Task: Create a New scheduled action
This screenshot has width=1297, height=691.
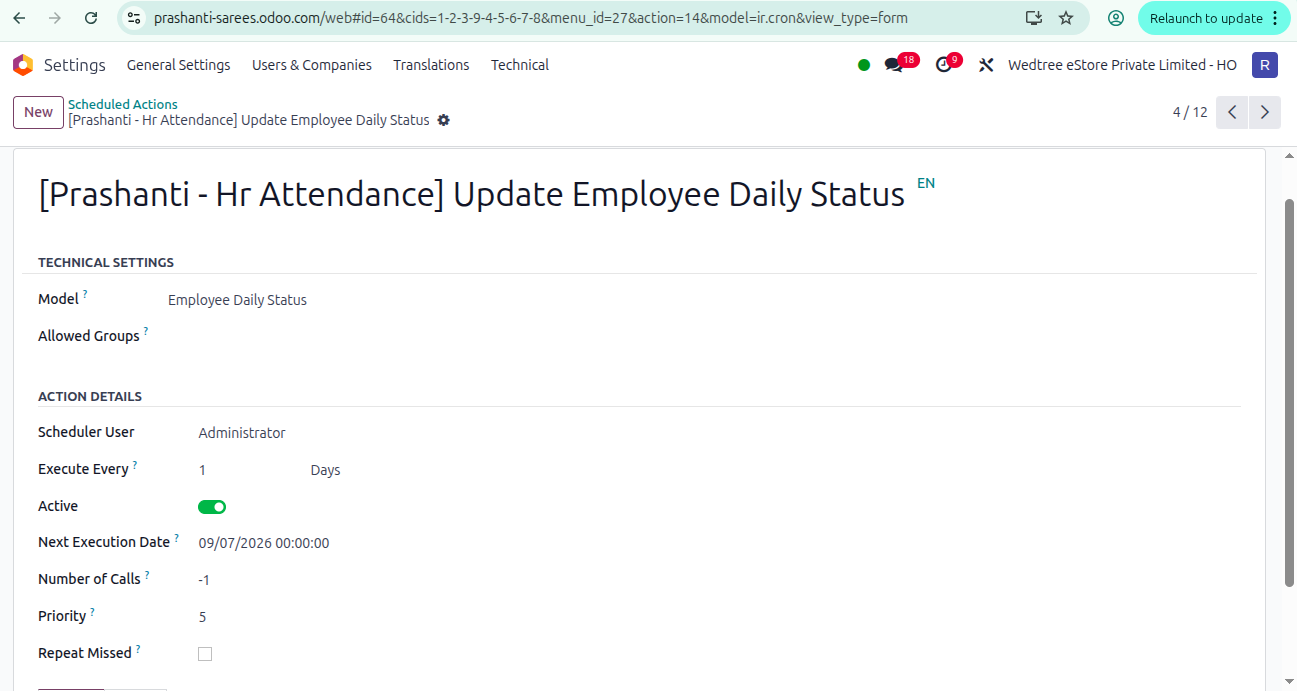Action: [38, 112]
